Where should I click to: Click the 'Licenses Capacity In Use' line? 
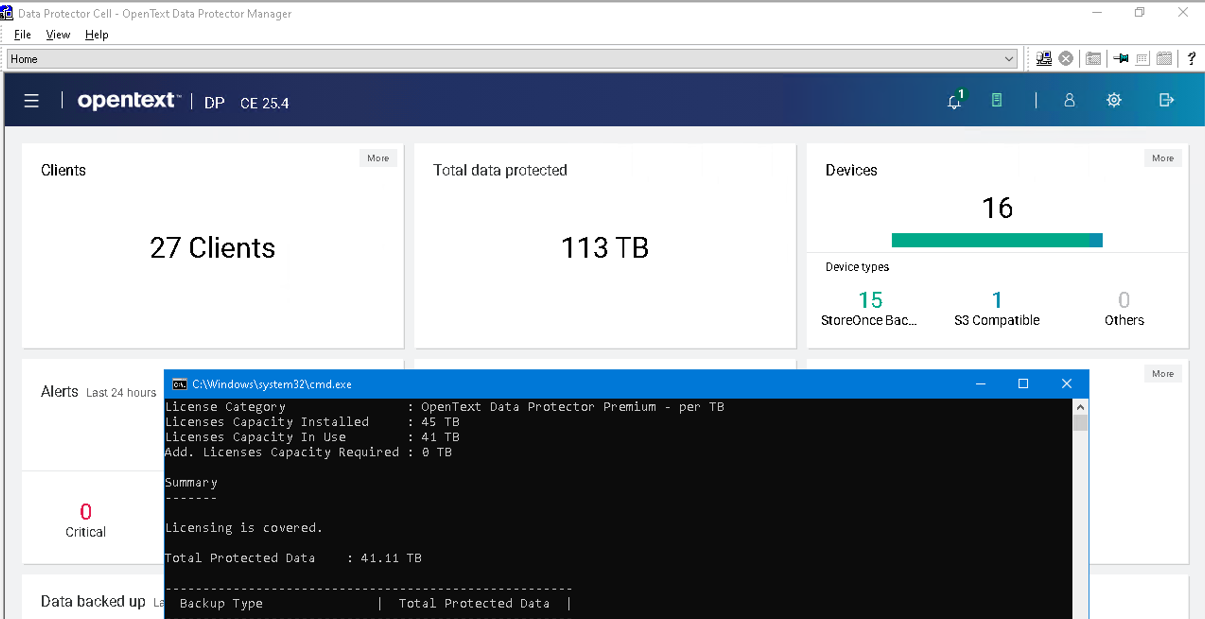click(312, 437)
